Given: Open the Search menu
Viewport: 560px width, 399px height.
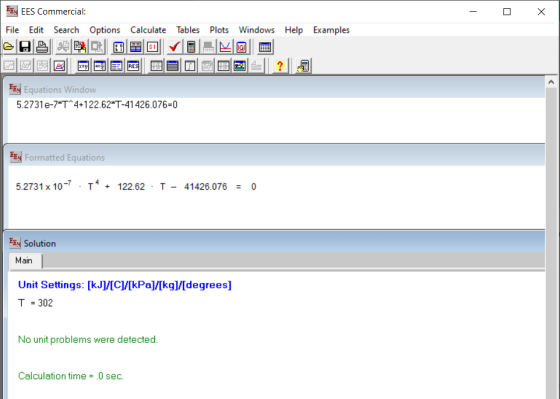Looking at the screenshot, I should coord(66,30).
